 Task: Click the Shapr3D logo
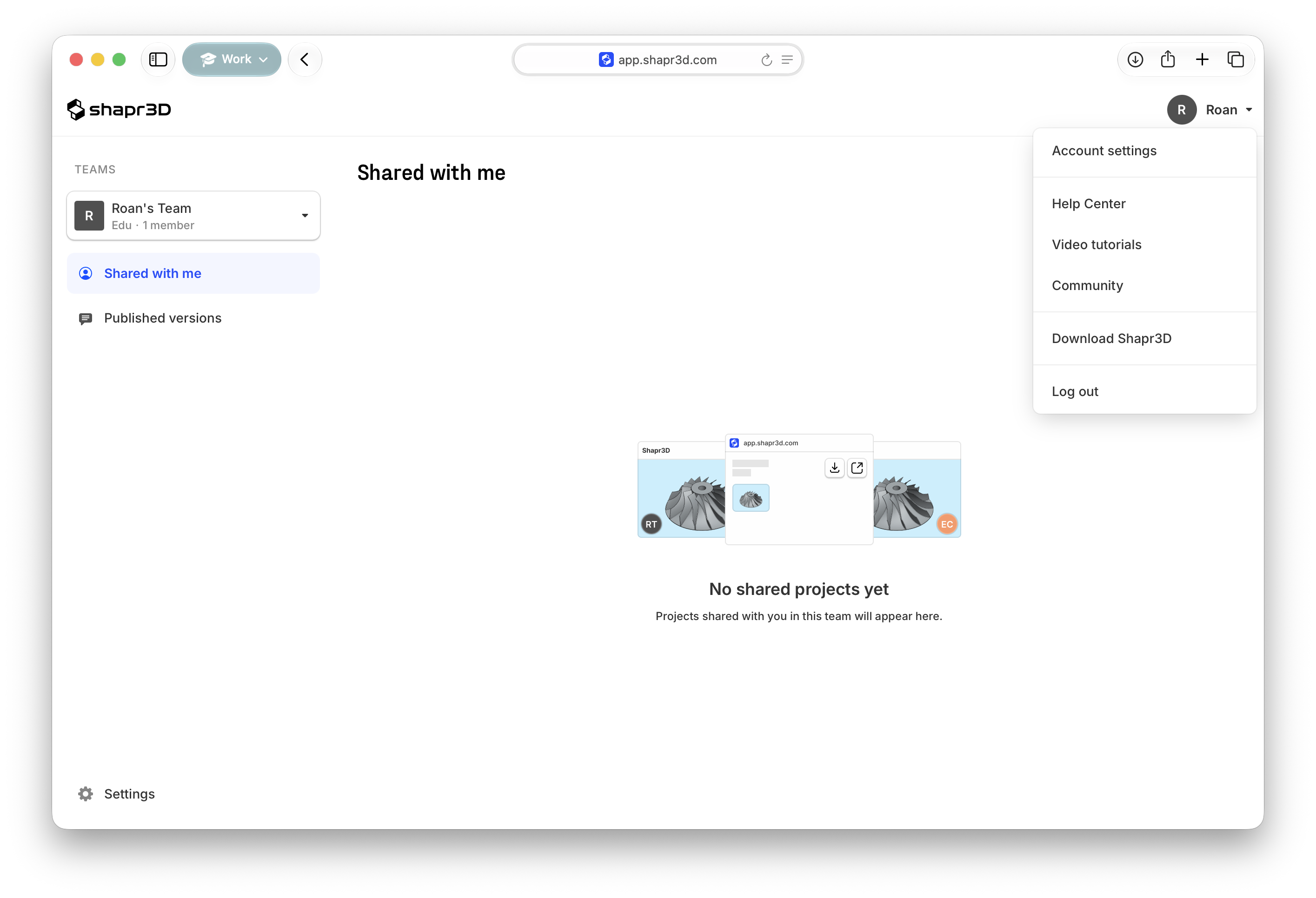(x=119, y=109)
